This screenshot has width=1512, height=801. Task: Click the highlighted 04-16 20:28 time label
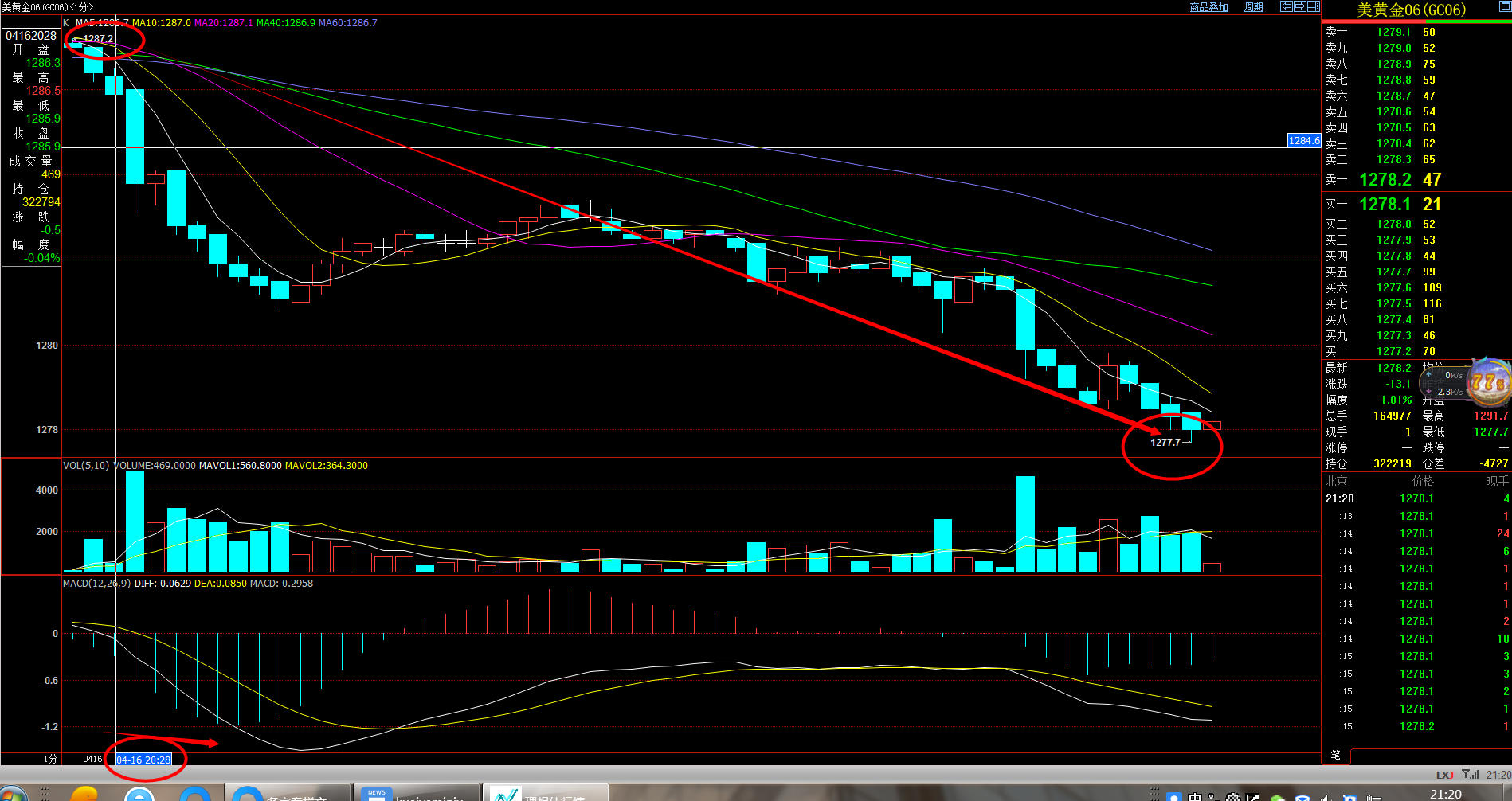click(143, 760)
